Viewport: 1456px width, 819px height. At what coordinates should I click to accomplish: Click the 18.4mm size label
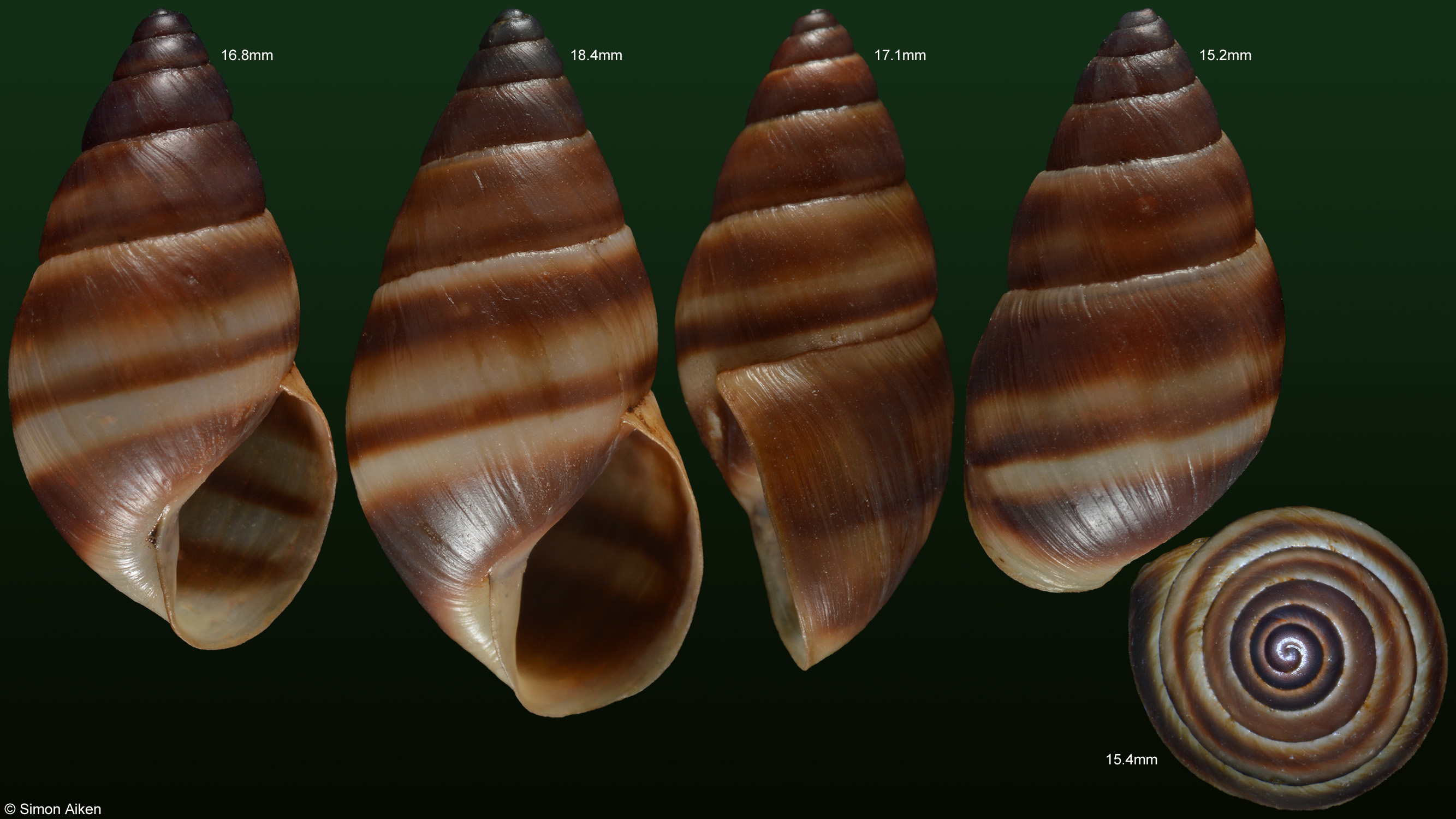point(596,55)
